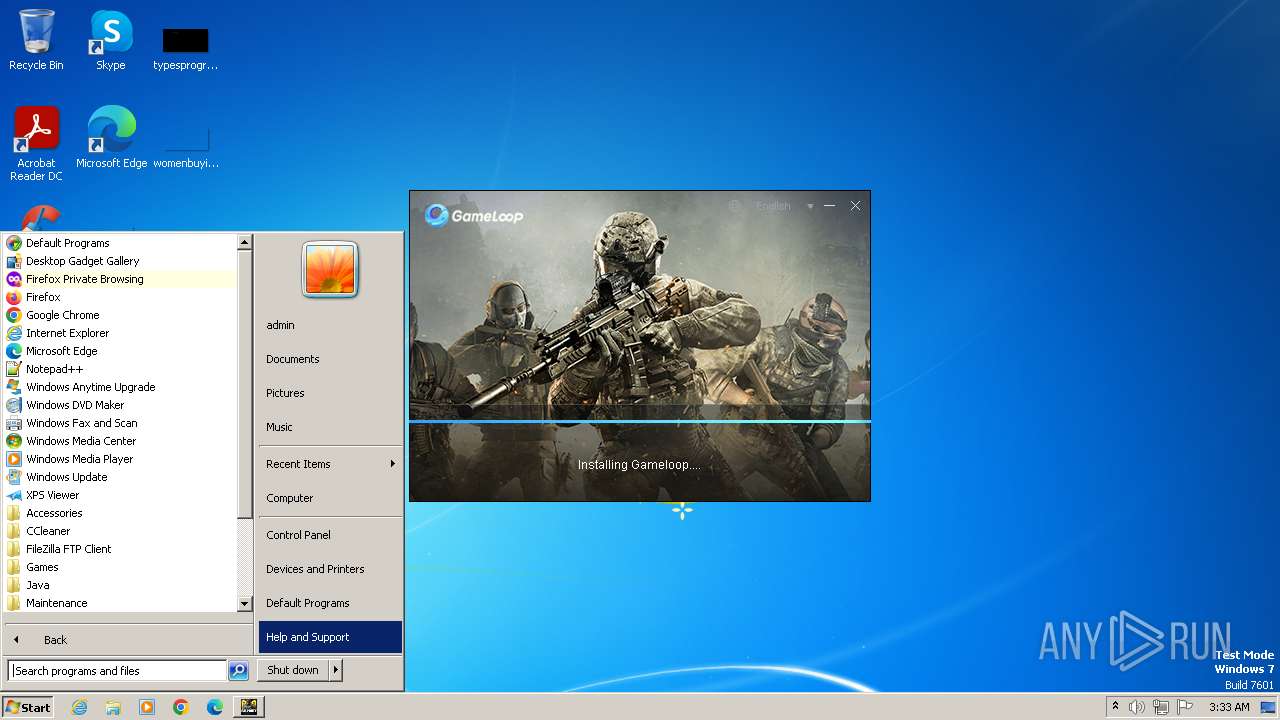
Task: Open the Skype desktop shortcut
Action: [111, 40]
